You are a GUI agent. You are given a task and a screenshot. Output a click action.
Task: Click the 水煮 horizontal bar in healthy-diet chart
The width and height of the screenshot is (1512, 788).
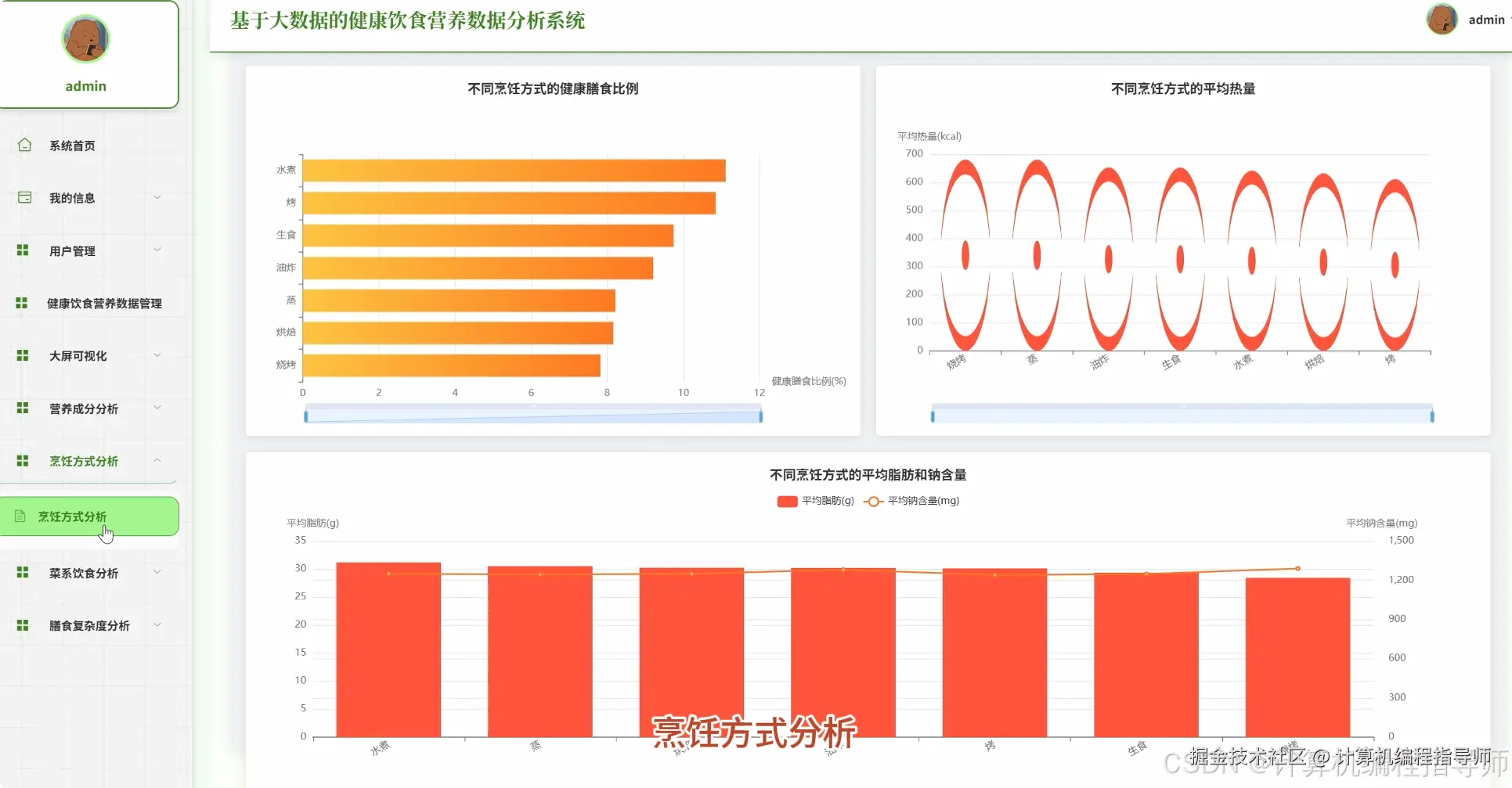click(514, 171)
